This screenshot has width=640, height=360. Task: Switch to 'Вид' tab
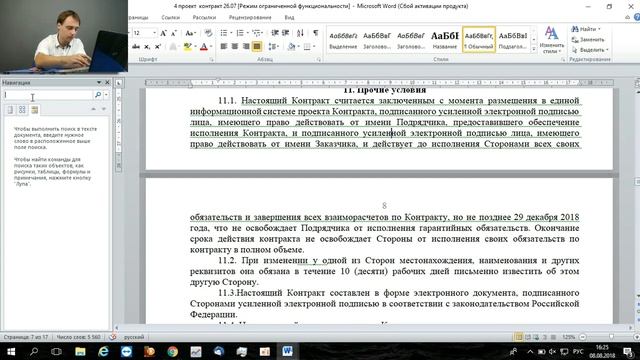(x=289, y=18)
